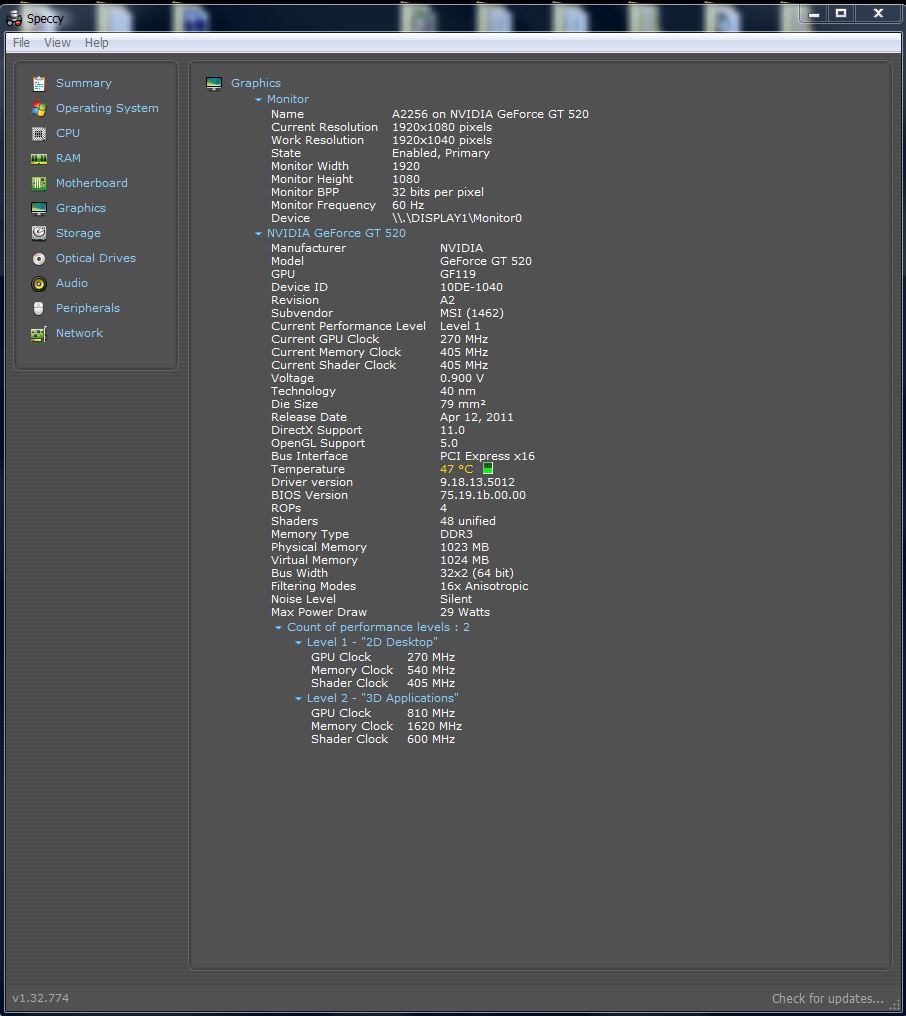Click the Audio speaker icon

point(39,284)
